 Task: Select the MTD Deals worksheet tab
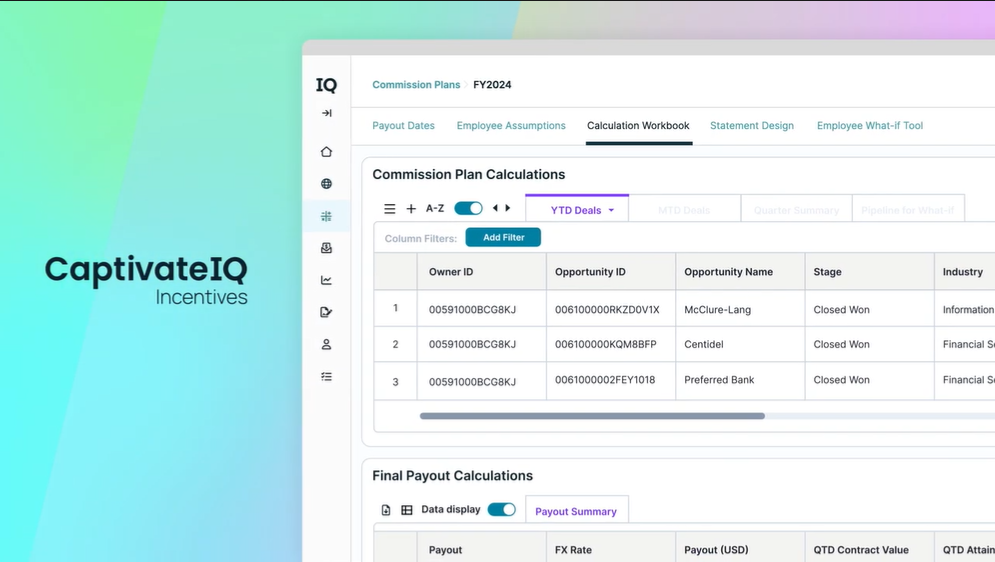[x=684, y=209]
